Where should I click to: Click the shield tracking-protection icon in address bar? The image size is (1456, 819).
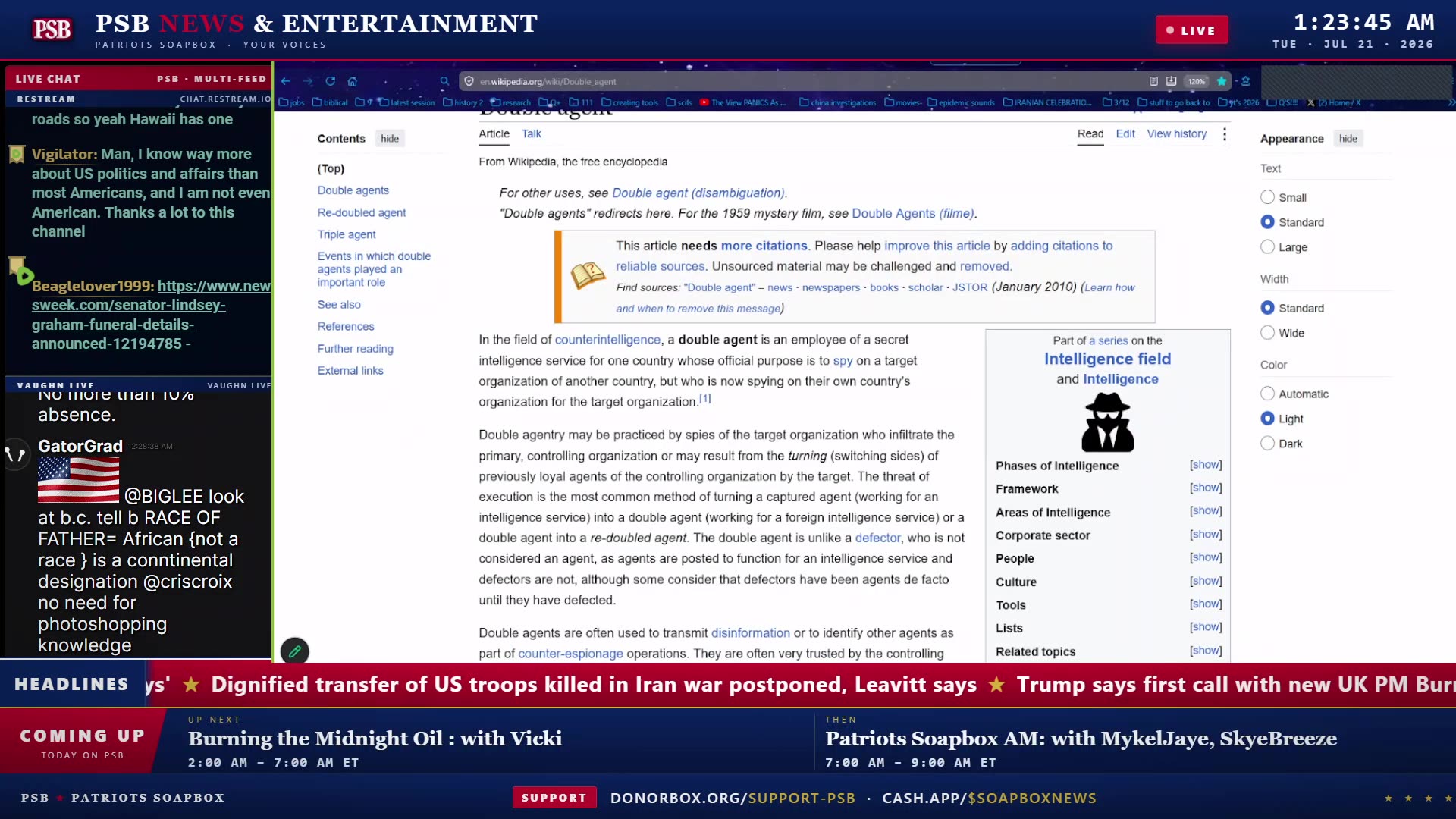coord(469,81)
